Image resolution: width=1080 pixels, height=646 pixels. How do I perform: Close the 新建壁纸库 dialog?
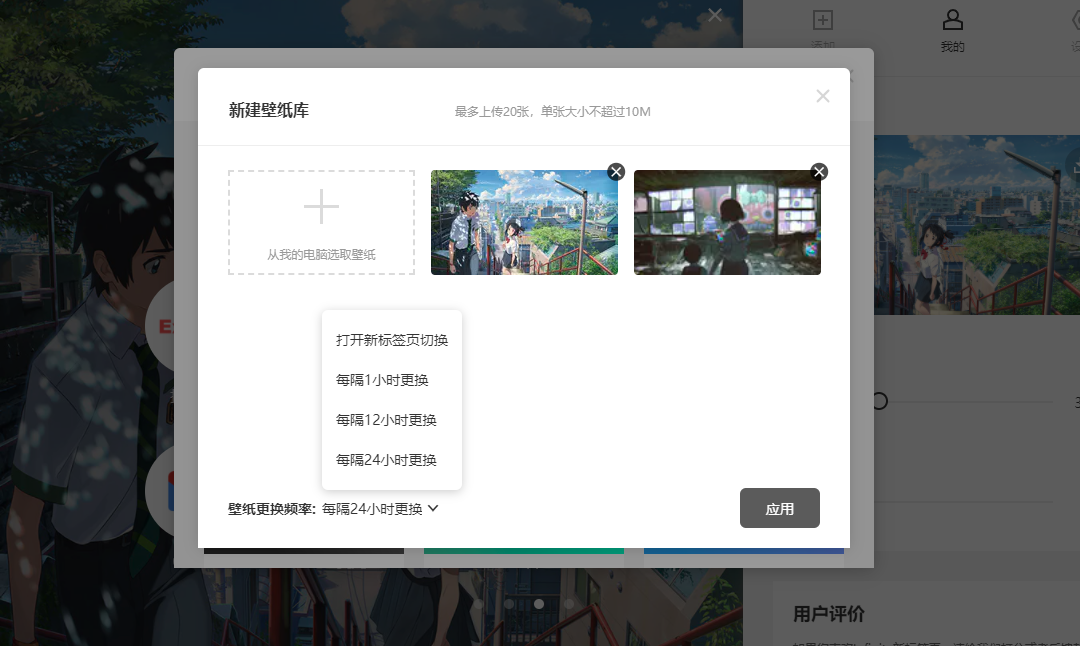tap(823, 95)
